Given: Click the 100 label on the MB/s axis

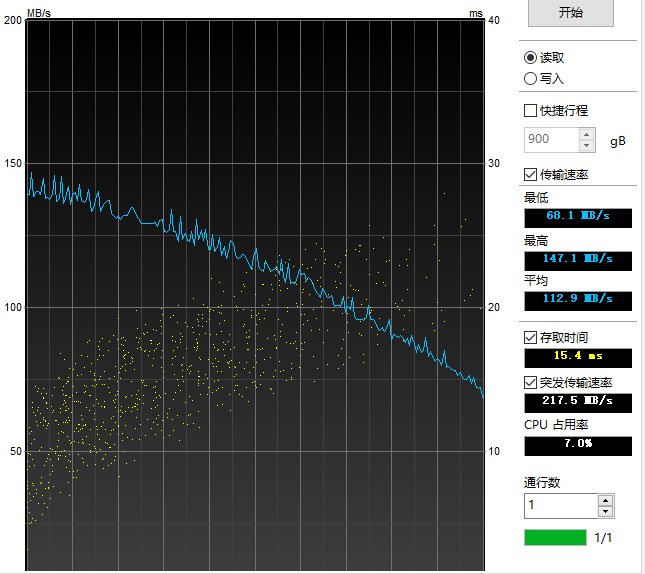Looking at the screenshot, I should [12, 307].
